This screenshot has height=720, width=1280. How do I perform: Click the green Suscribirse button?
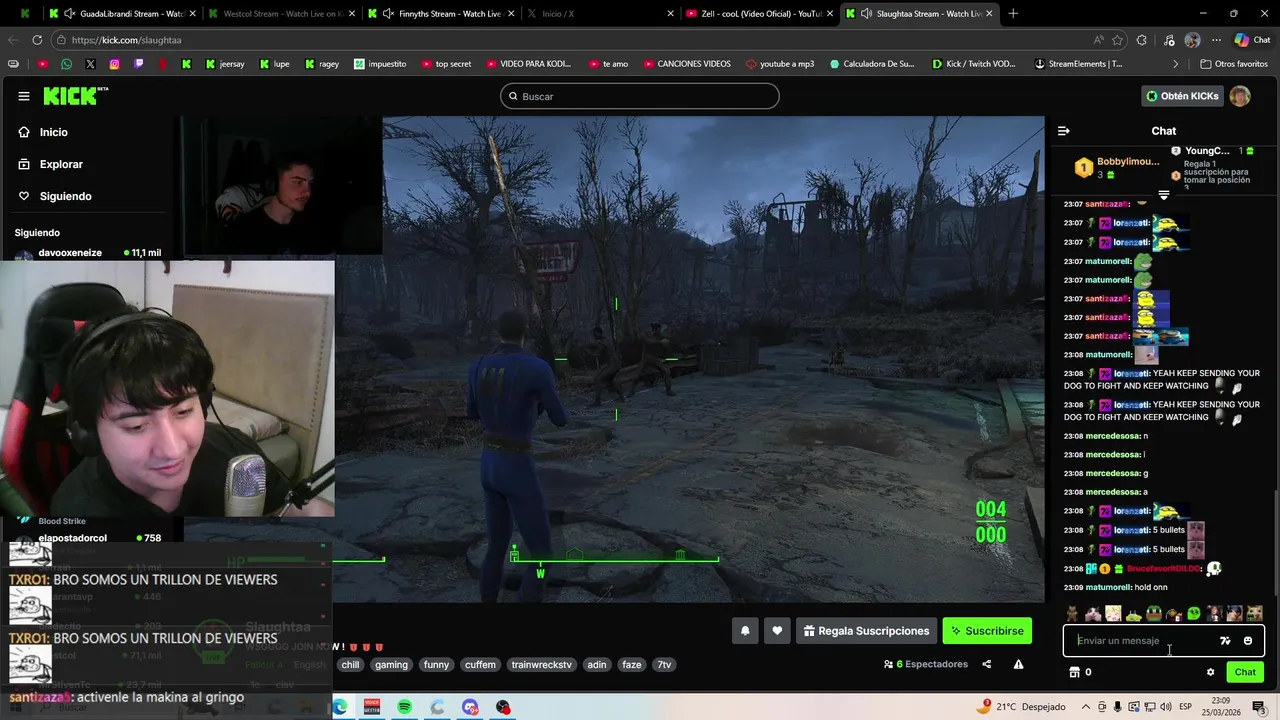[987, 631]
